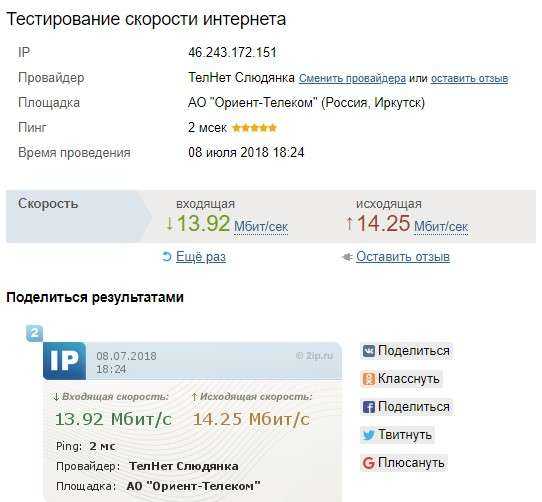
Task: Click Мбит/сек unit next to outgoing speed
Action: (441, 227)
